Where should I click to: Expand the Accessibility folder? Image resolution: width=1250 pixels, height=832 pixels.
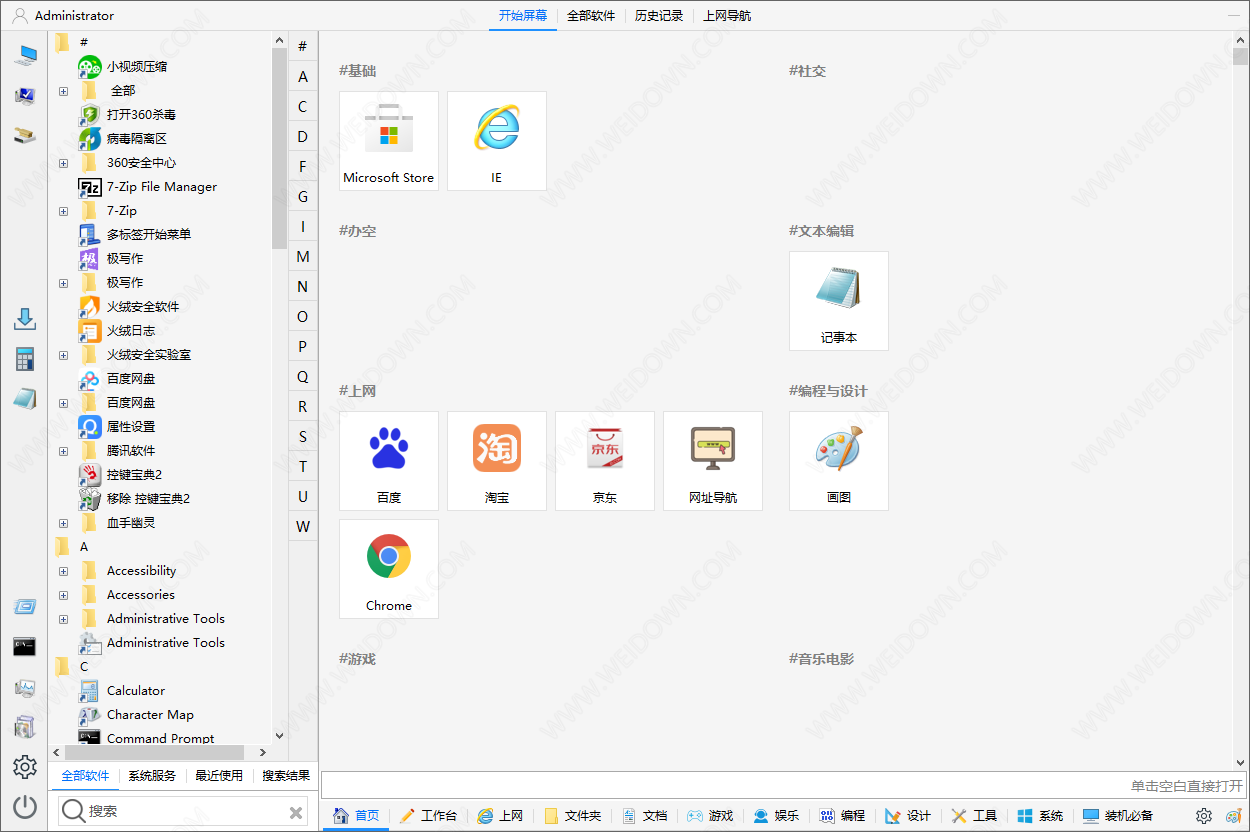click(63, 571)
